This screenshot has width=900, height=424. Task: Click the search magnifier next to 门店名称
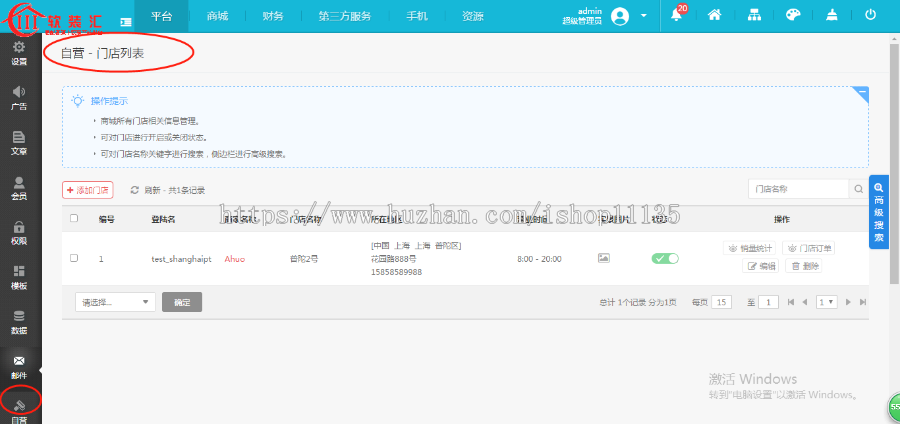pos(858,189)
